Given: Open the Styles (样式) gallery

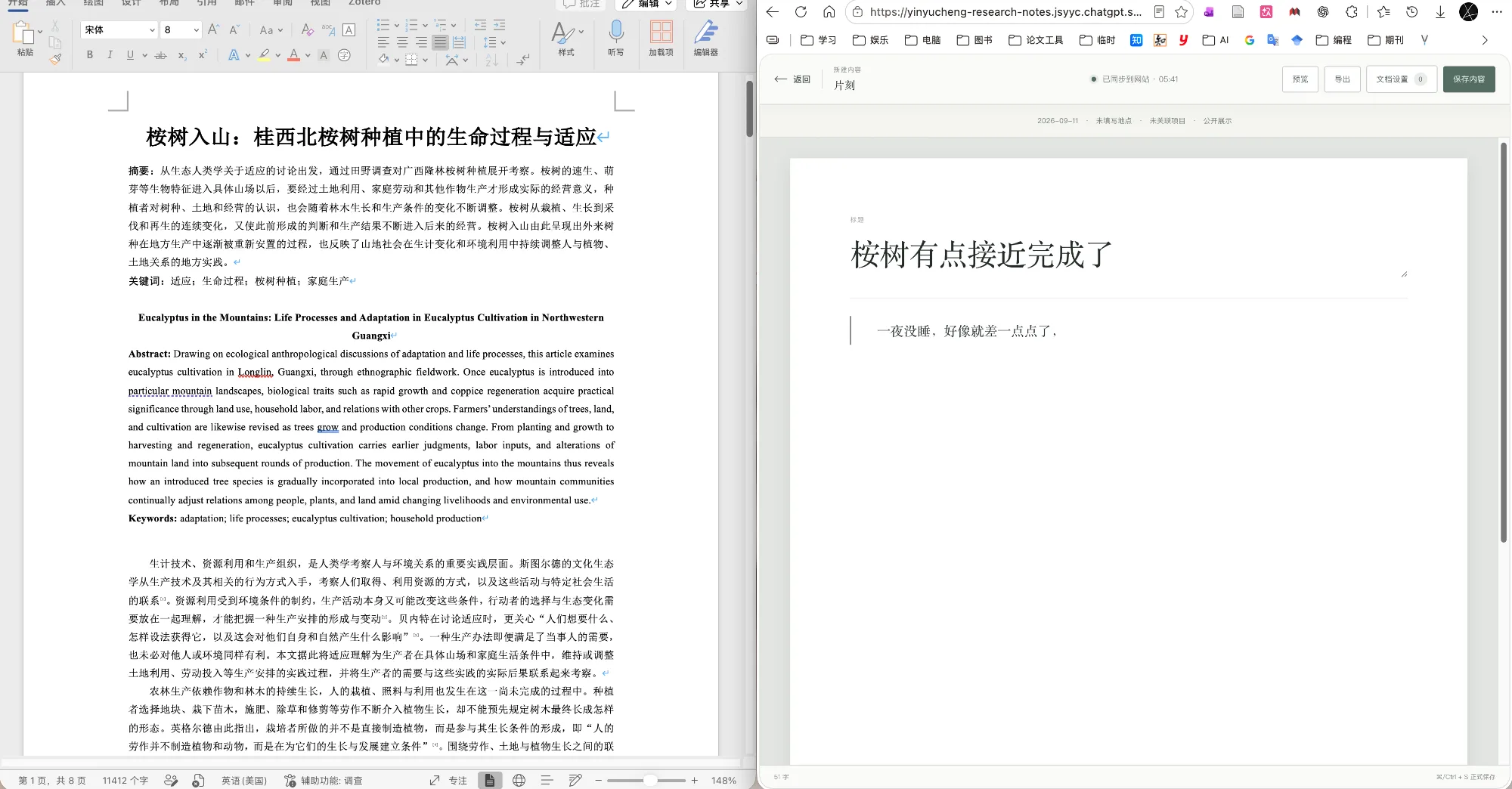Looking at the screenshot, I should coord(566,39).
